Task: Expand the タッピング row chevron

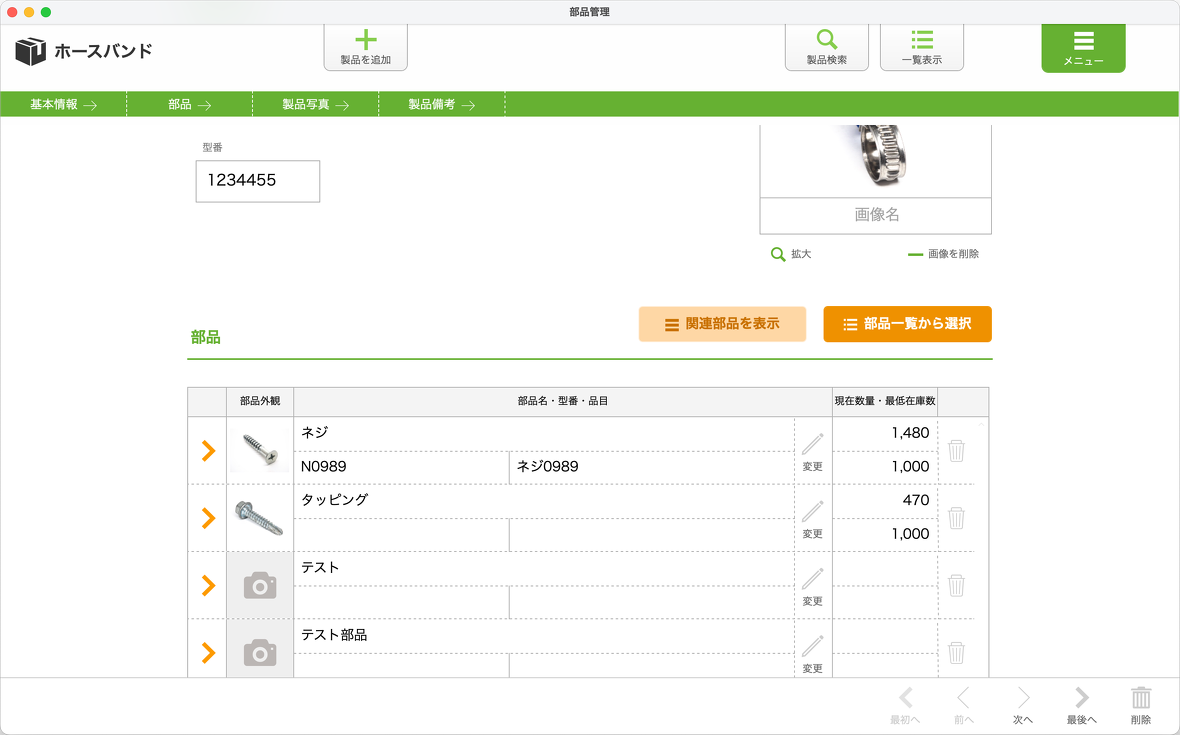Action: point(208,518)
